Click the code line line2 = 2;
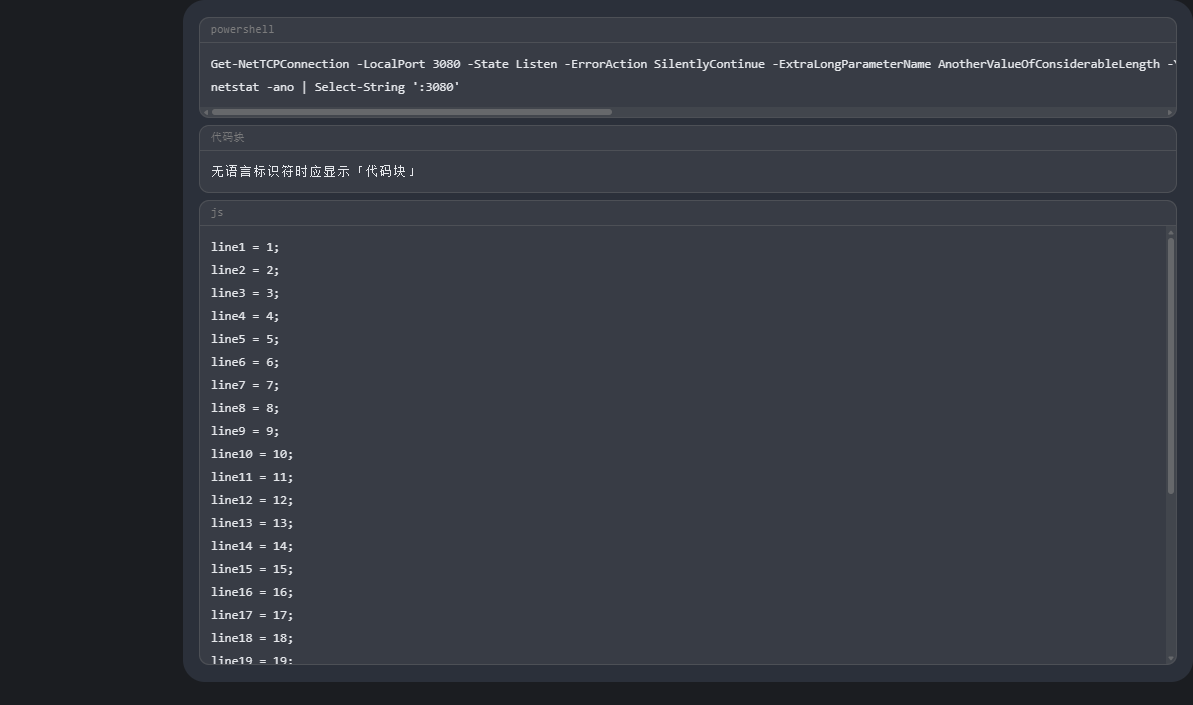1193x705 pixels. (245, 270)
